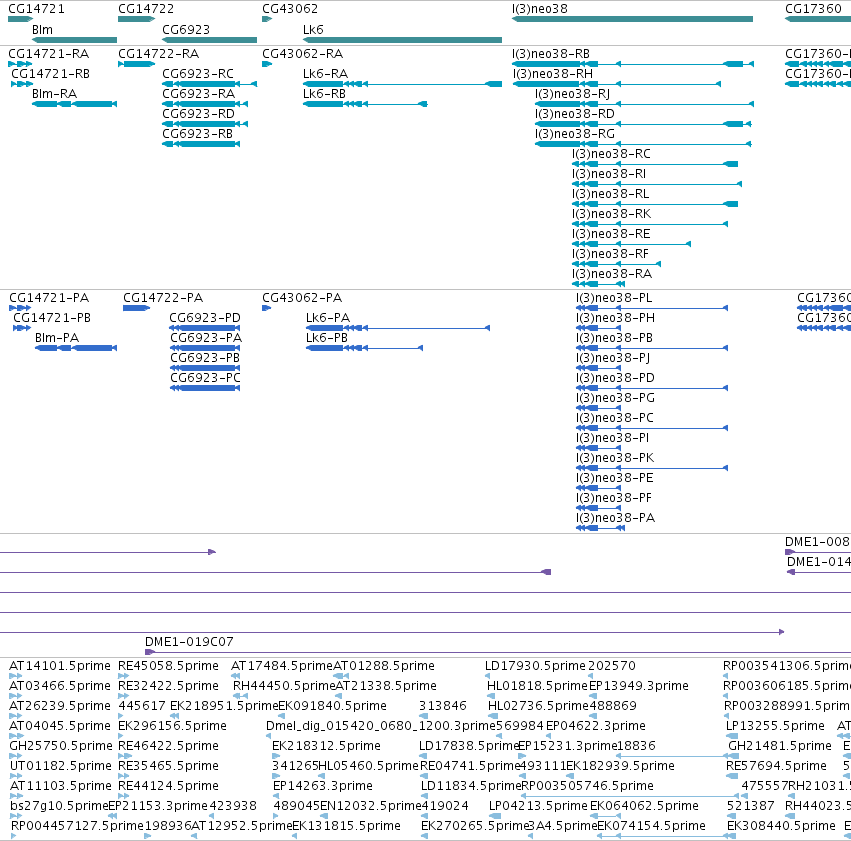The height and width of the screenshot is (841, 851).
Task: Open transcript Blm-RA
Action: tap(54, 94)
